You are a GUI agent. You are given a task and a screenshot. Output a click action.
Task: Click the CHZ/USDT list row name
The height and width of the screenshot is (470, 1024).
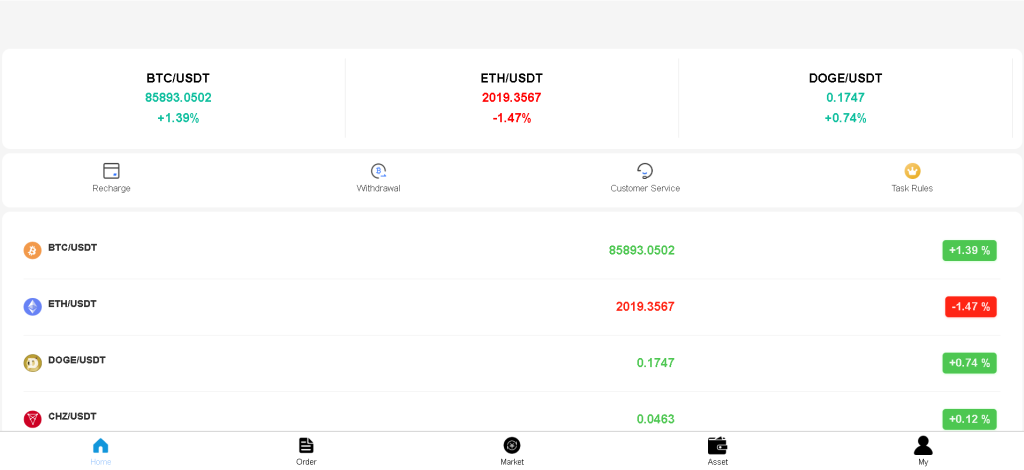pyautogui.click(x=74, y=416)
